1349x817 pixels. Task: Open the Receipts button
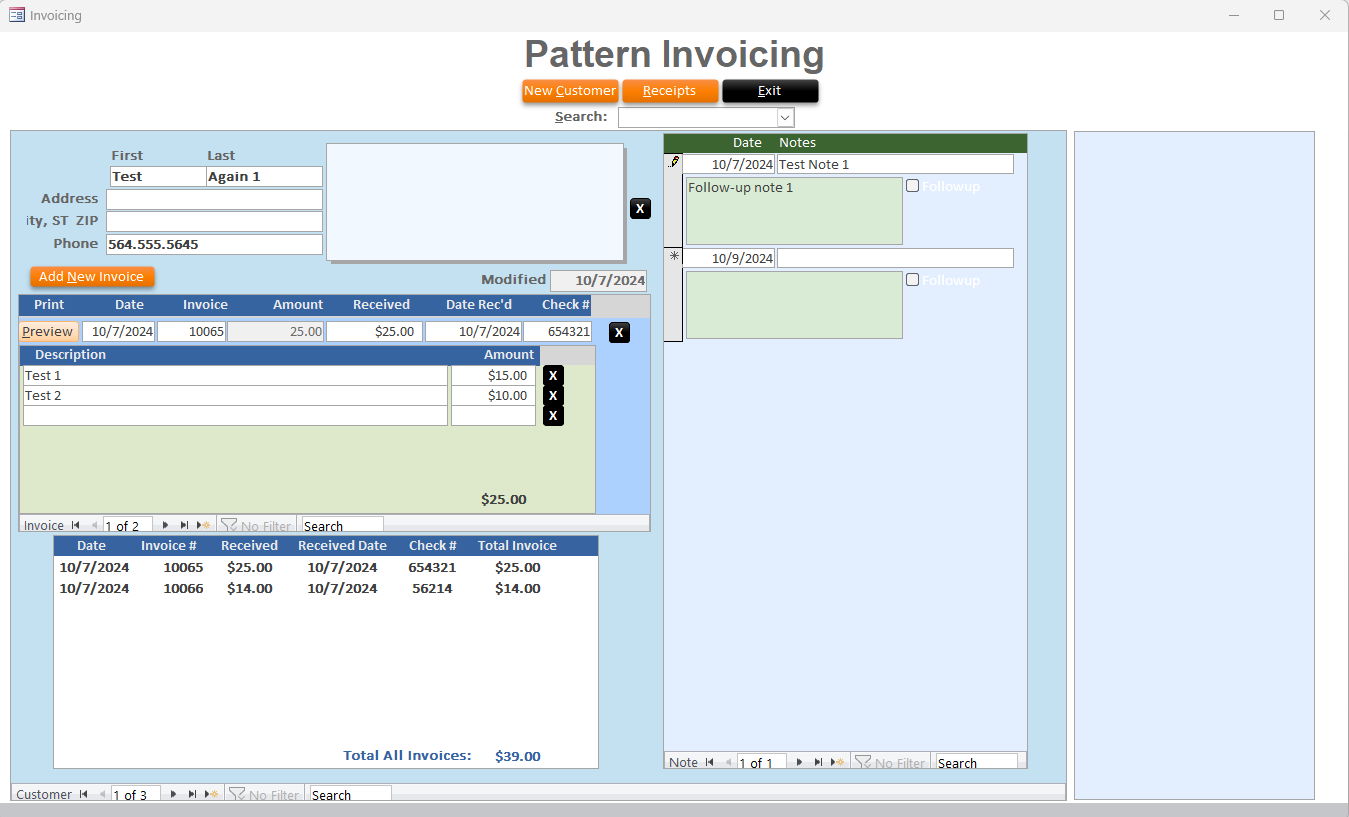tap(670, 91)
